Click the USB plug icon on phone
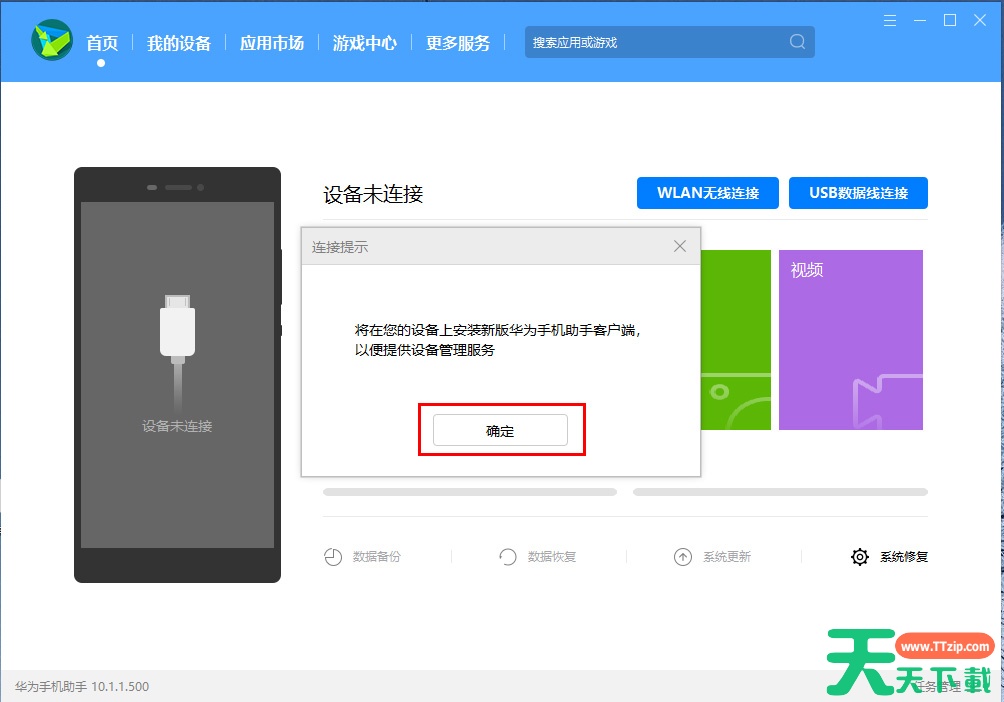 [177, 330]
